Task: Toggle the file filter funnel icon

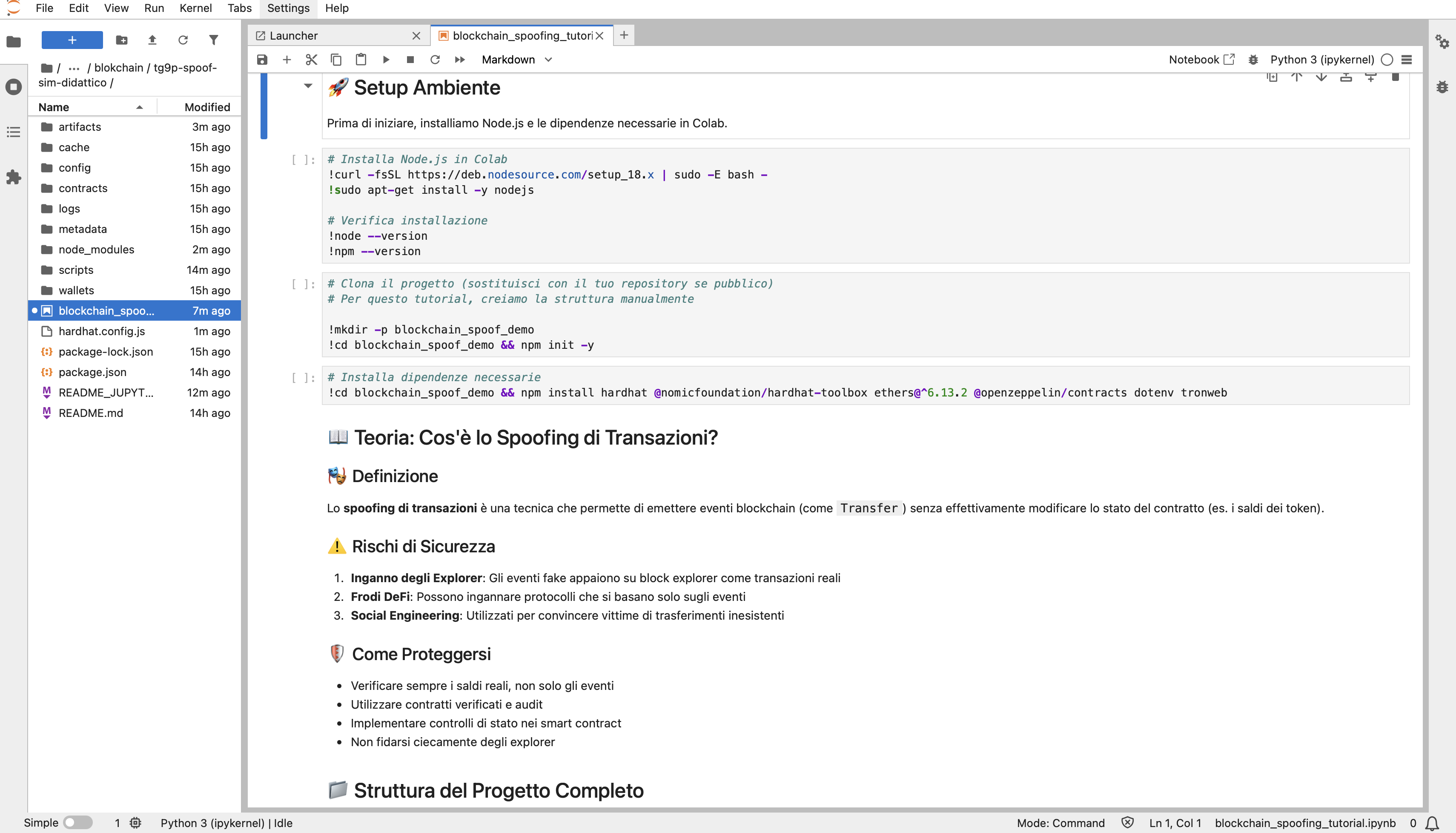Action: pyautogui.click(x=213, y=40)
